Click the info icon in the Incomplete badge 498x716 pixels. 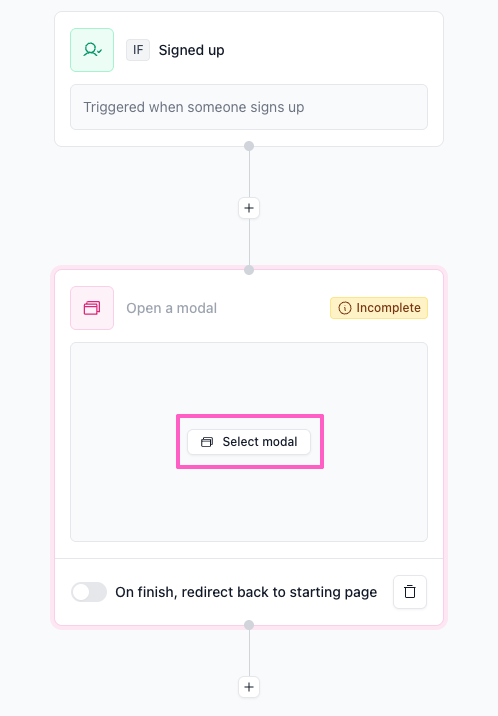[x=345, y=308]
